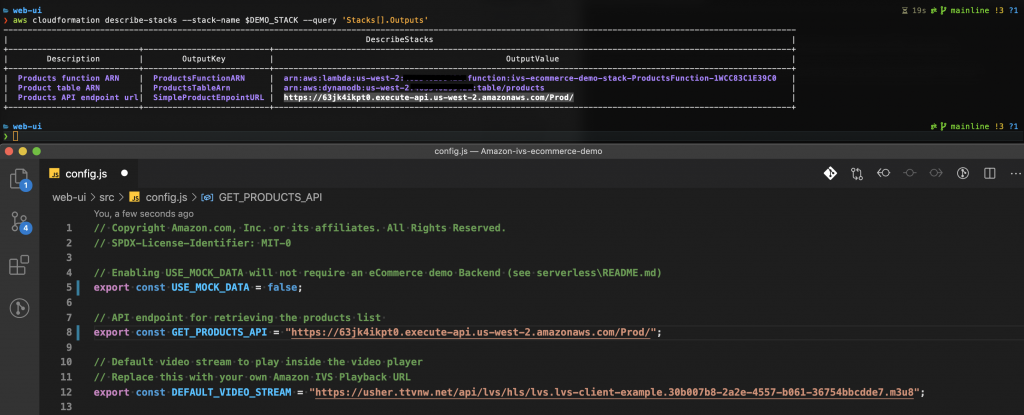Click the '19s' duration in terminal prompt
This screenshot has width=1024, height=415.
[x=918, y=11]
